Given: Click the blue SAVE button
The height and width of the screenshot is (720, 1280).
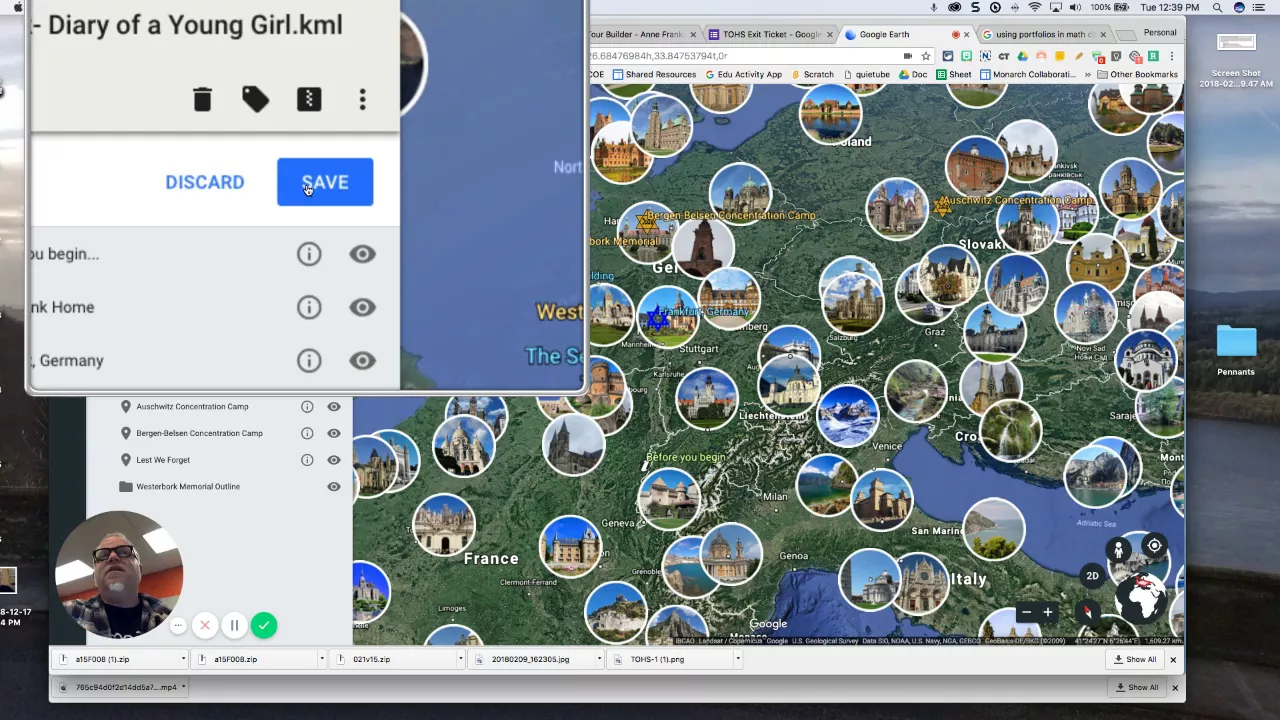Looking at the screenshot, I should click(325, 182).
